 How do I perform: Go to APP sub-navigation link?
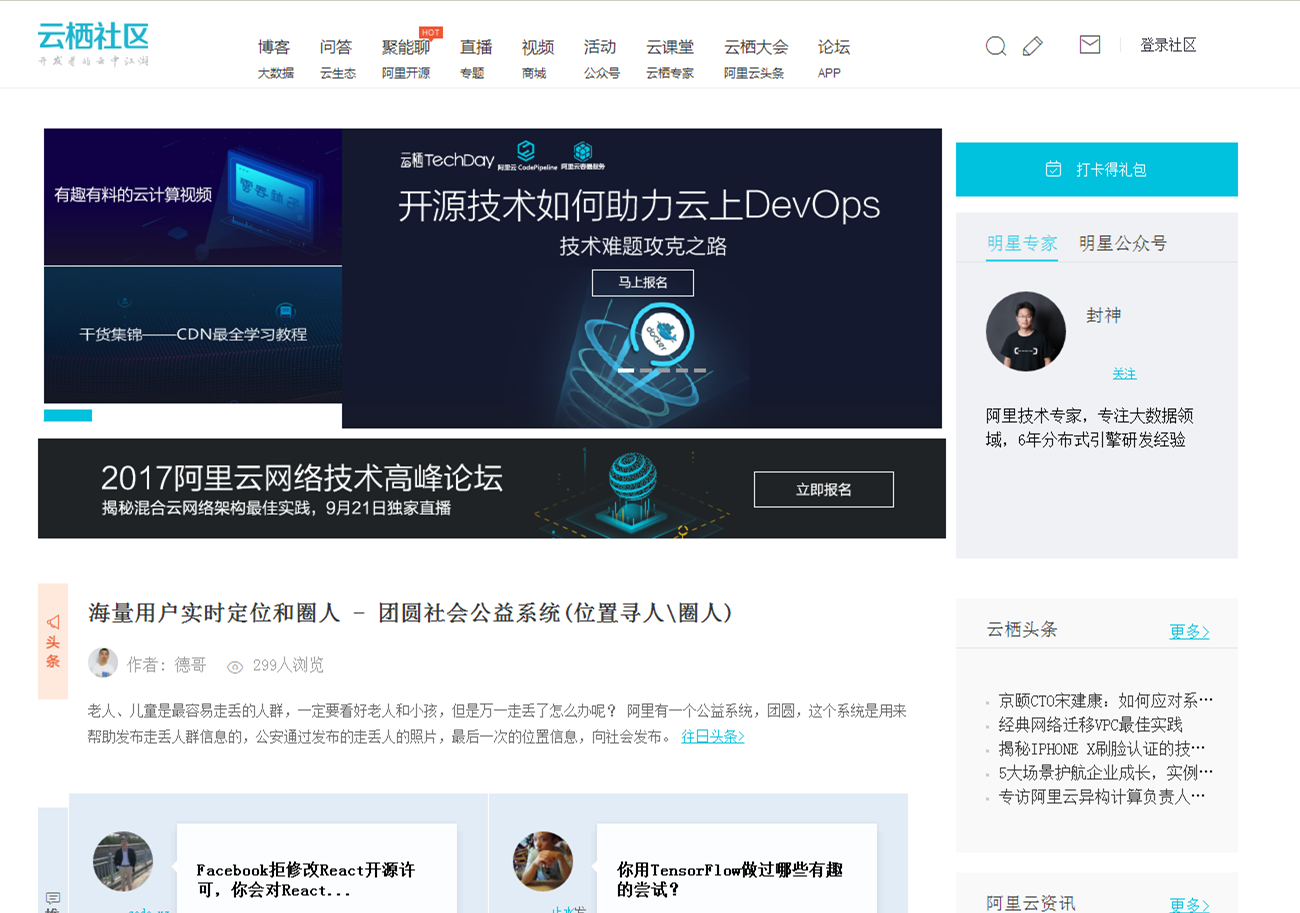click(829, 73)
